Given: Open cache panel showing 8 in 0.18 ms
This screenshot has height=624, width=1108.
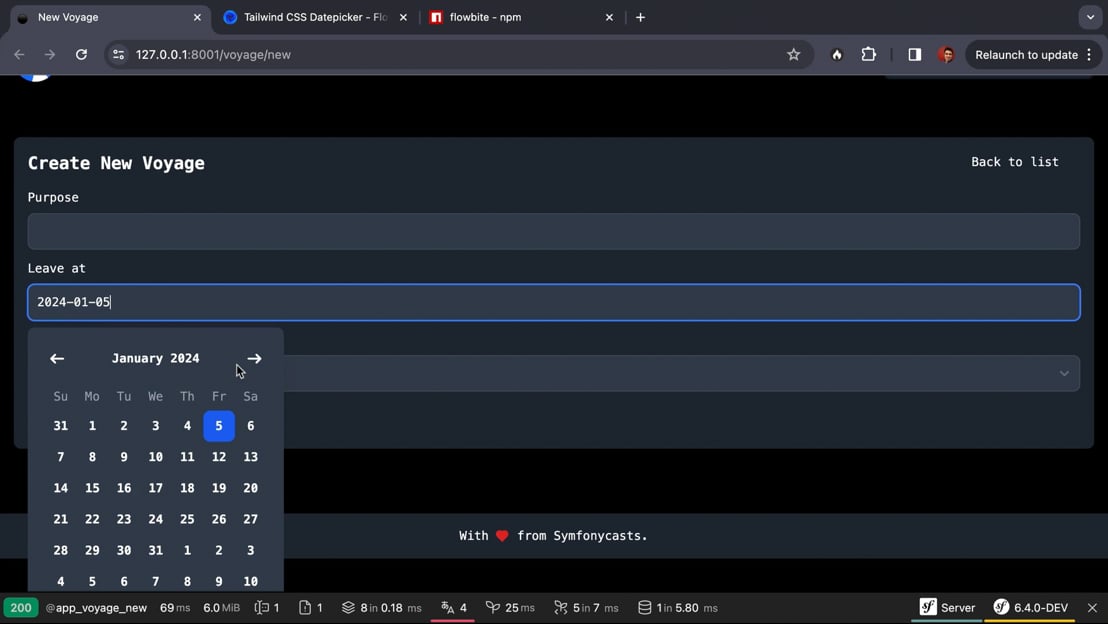Looking at the screenshot, I should [382, 608].
